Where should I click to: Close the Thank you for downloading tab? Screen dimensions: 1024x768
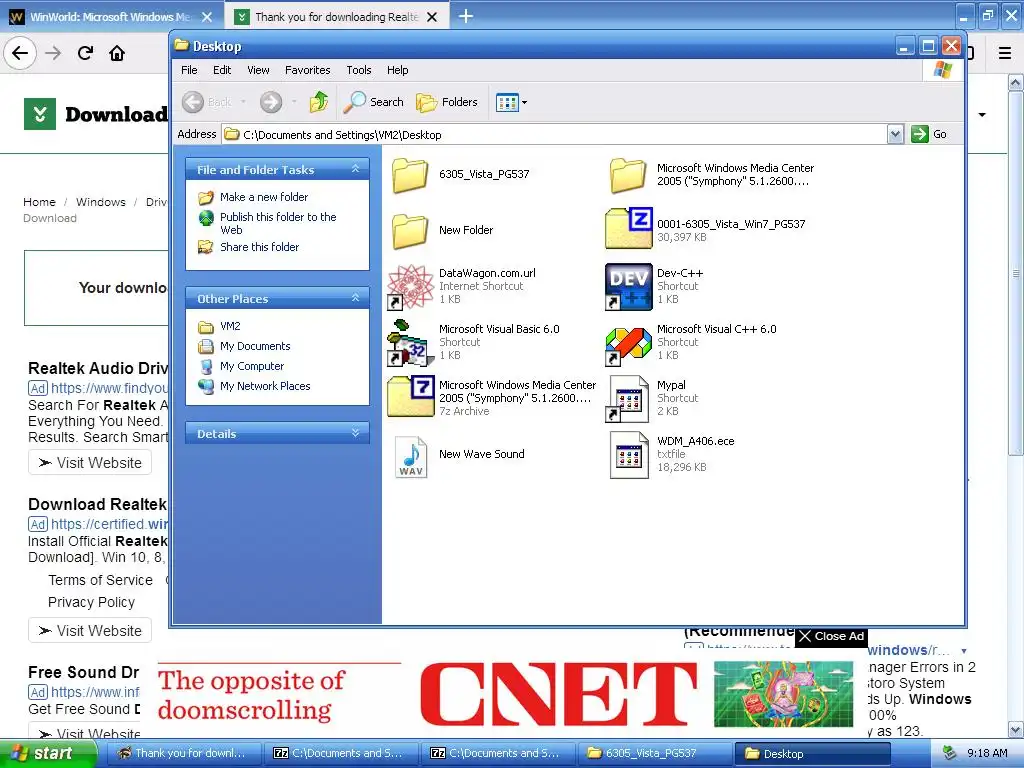click(x=432, y=17)
